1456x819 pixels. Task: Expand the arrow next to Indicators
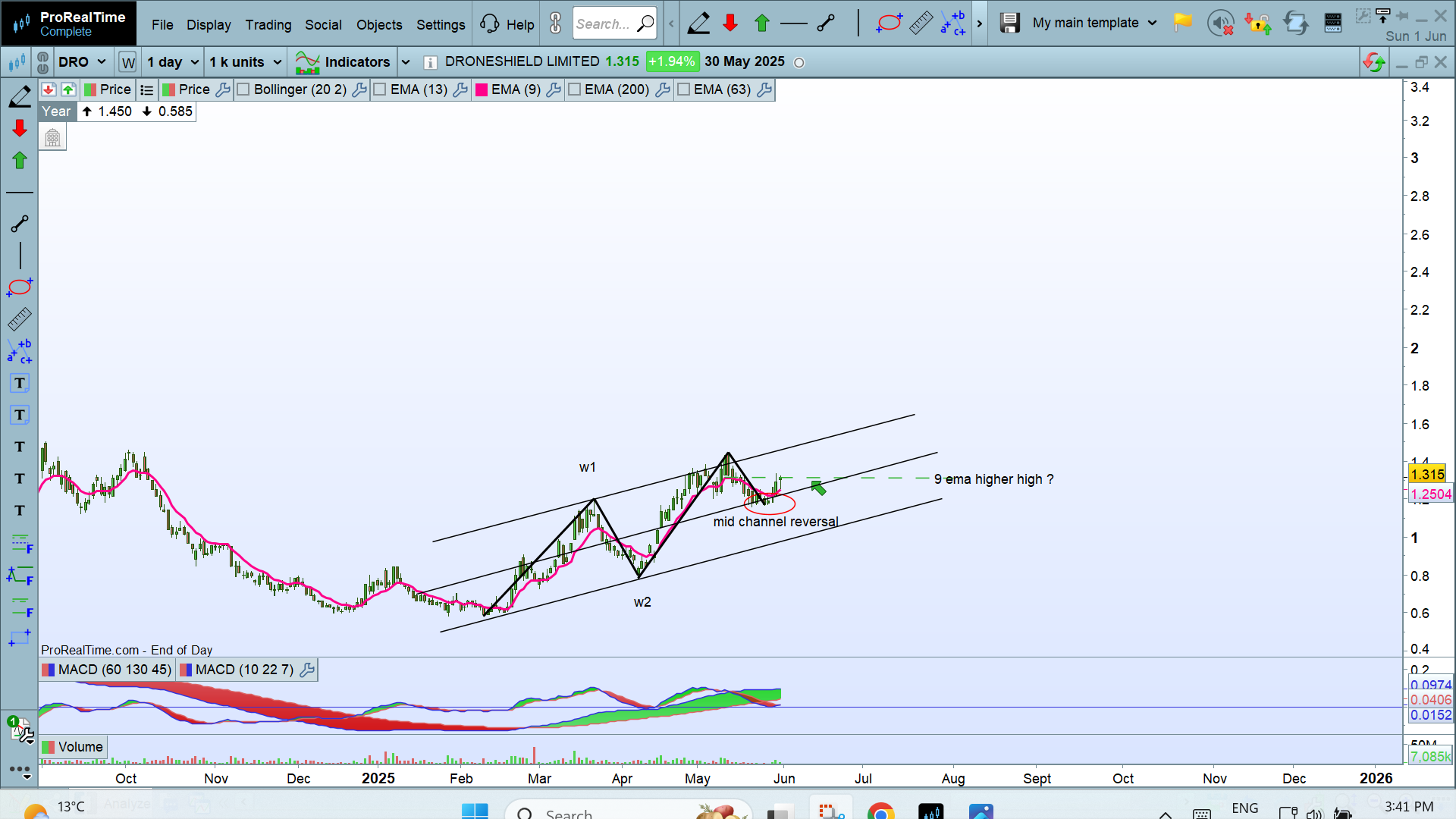pos(406,62)
